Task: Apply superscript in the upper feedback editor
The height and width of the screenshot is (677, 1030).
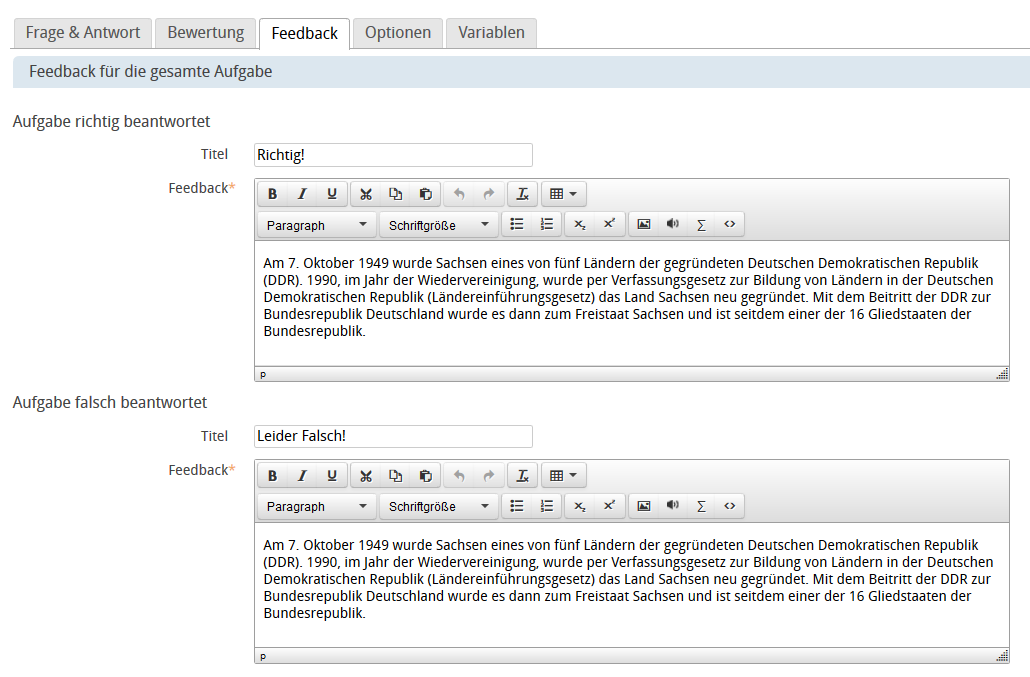Action: click(609, 225)
